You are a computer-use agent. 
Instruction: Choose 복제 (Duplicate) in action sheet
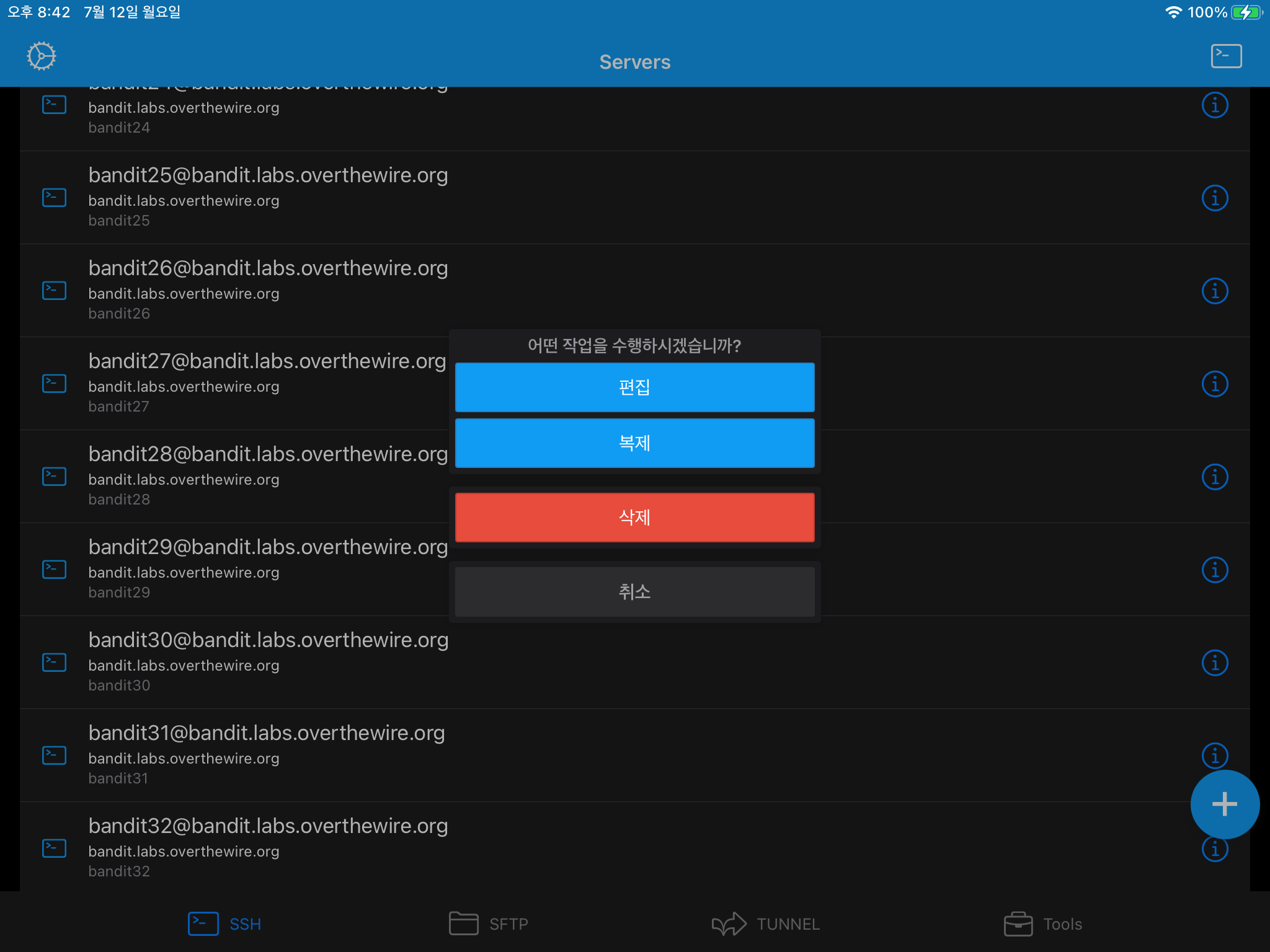click(x=634, y=443)
